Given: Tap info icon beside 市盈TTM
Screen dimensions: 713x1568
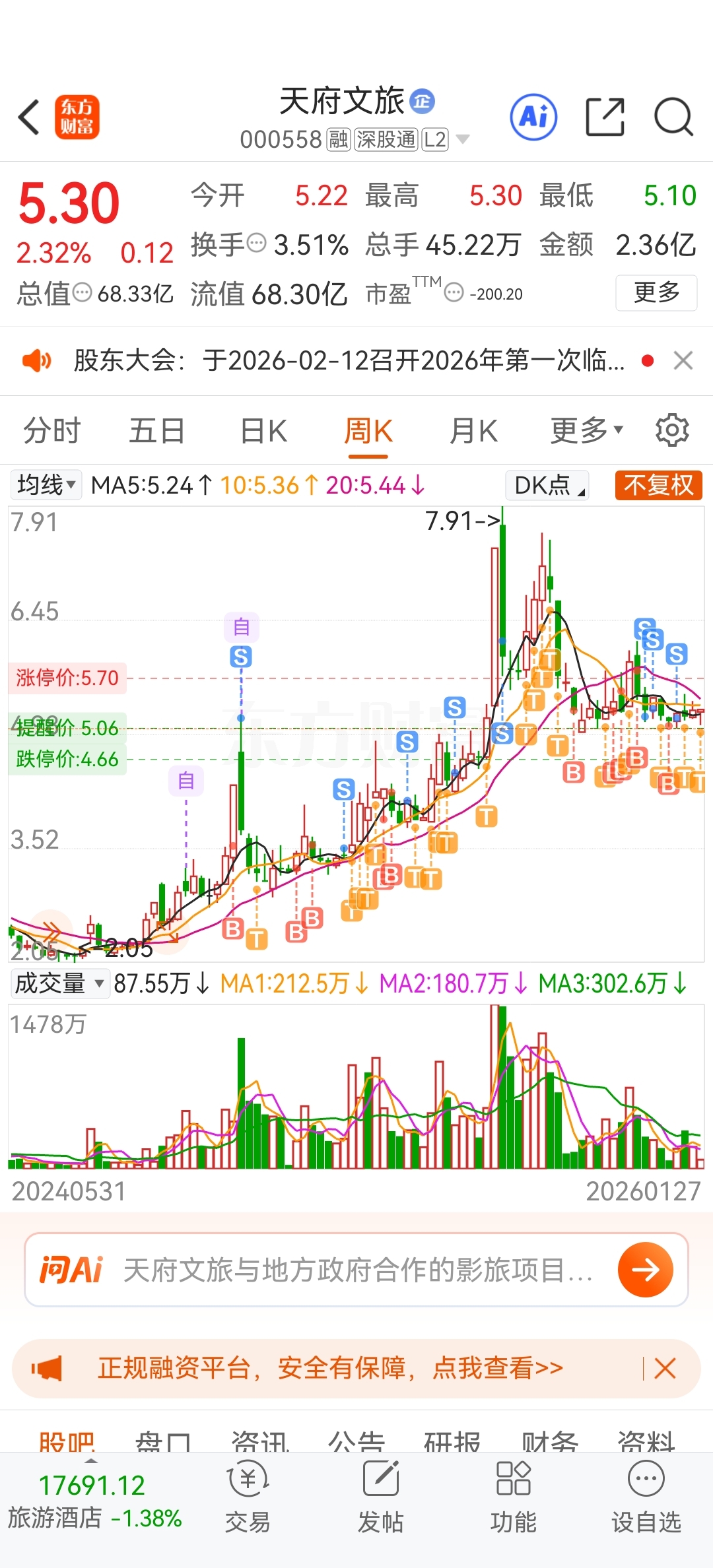Looking at the screenshot, I should [x=454, y=292].
